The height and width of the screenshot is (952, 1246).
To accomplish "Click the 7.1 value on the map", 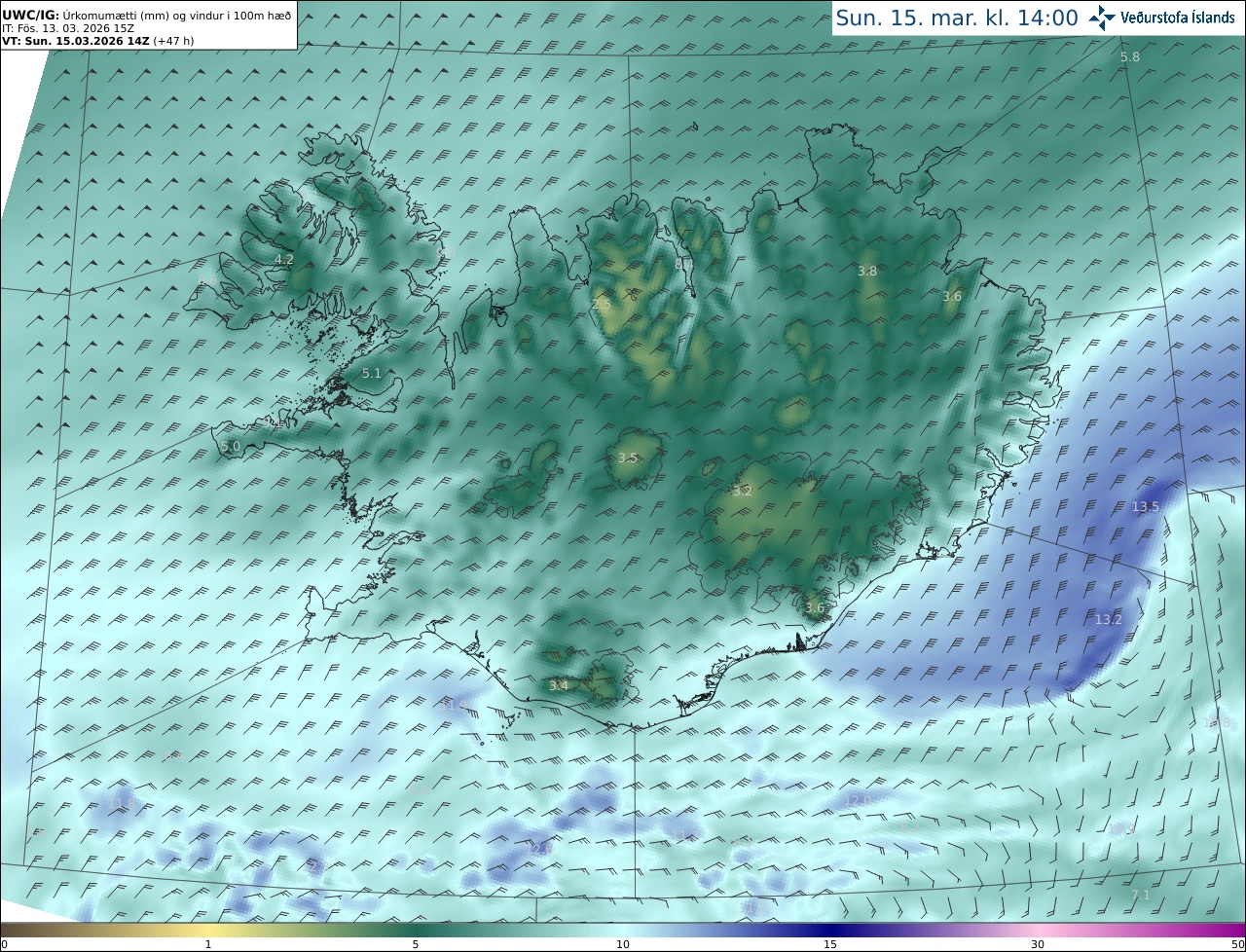I will [x=1141, y=895].
